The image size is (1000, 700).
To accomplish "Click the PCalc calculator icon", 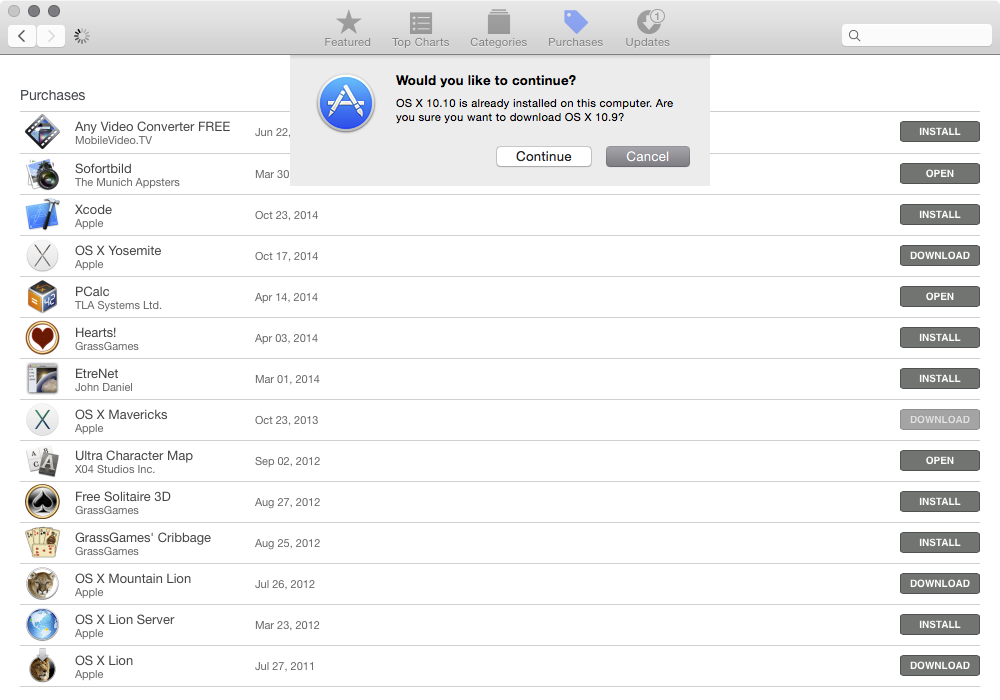I will [42, 296].
